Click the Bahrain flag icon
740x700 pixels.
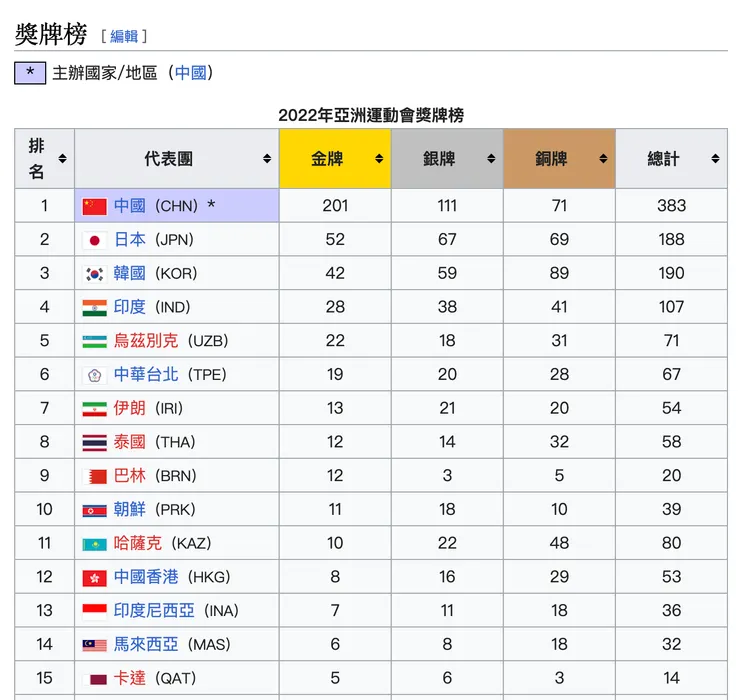(x=94, y=476)
